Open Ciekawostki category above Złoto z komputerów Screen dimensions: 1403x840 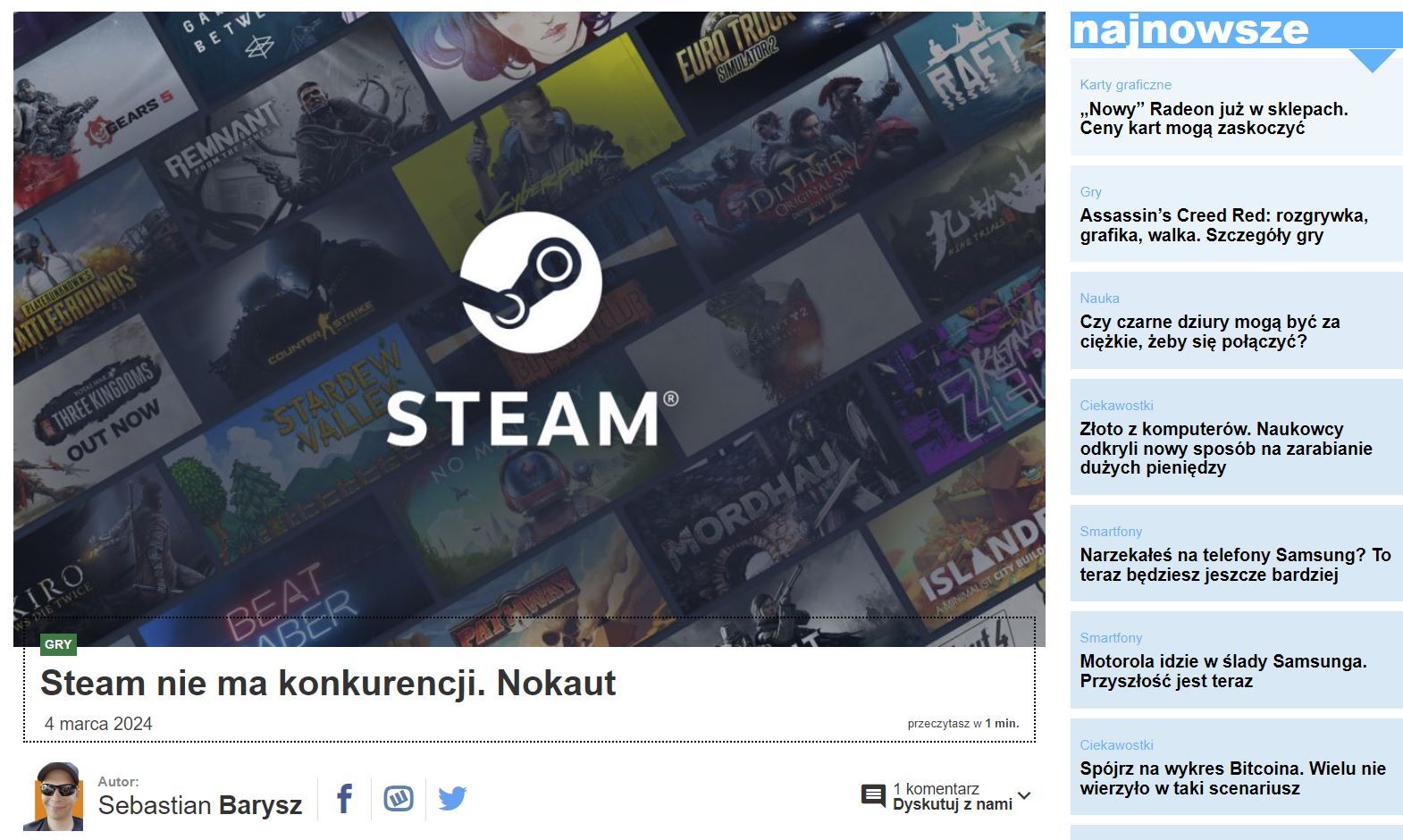[1116, 406]
